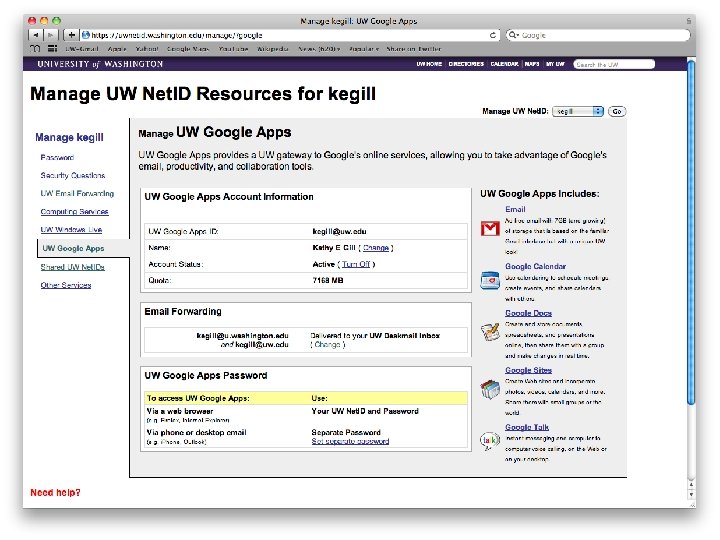This screenshot has width=720, height=540.
Task: Open the News bookmarks folder
Action: click(319, 49)
